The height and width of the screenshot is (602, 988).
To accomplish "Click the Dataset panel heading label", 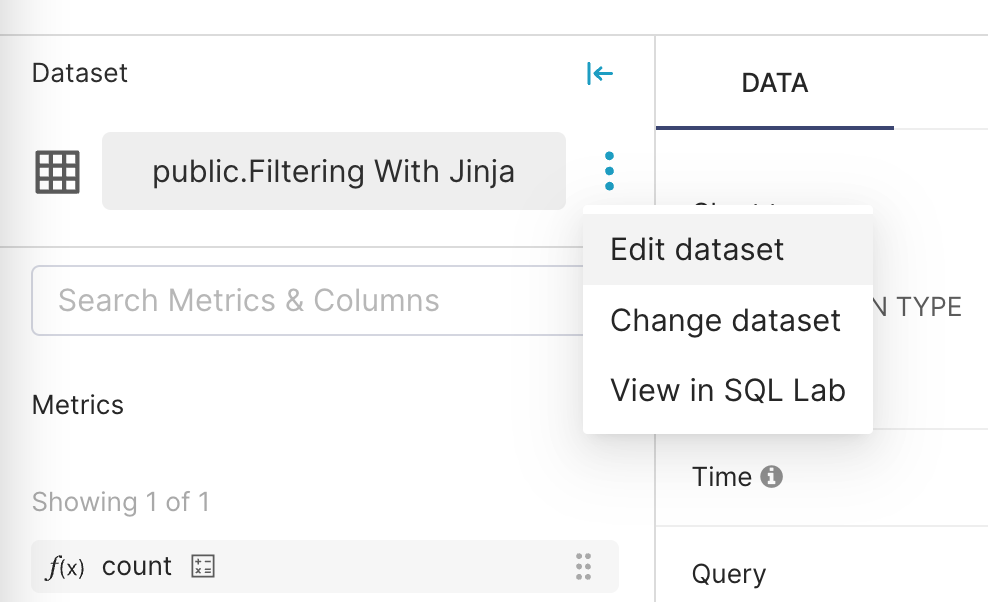I will point(80,73).
